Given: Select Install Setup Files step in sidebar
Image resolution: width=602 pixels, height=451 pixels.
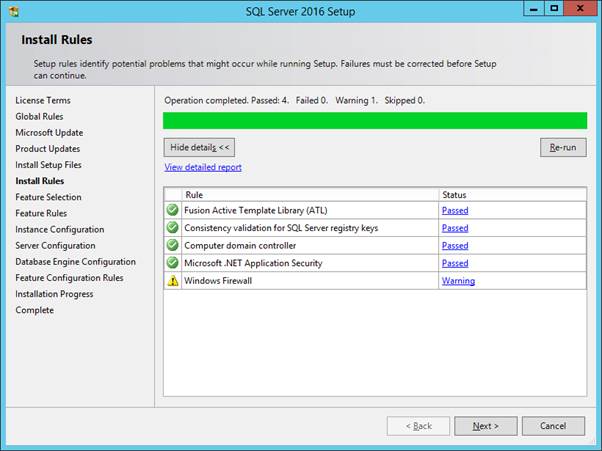Looking at the screenshot, I should [x=48, y=165].
